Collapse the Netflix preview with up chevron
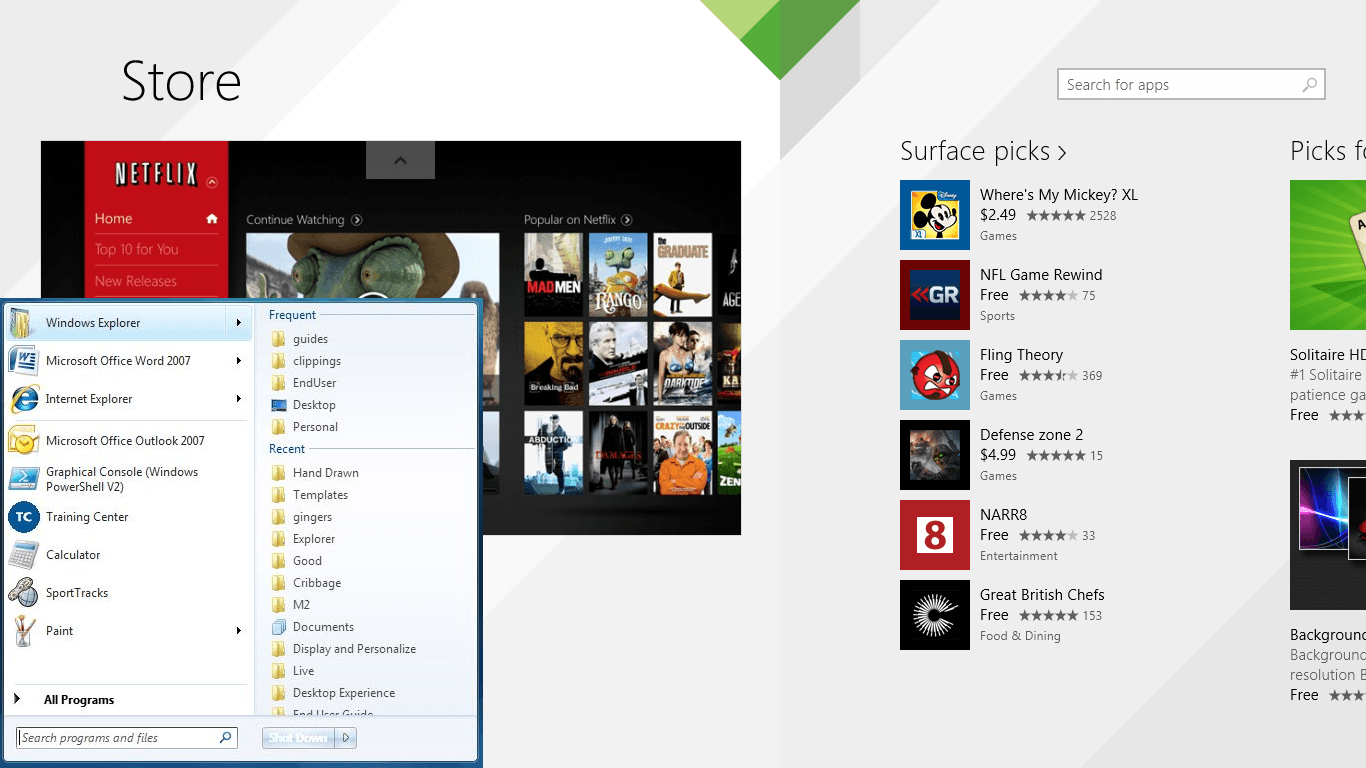Viewport: 1366px width, 768px height. [x=400, y=160]
